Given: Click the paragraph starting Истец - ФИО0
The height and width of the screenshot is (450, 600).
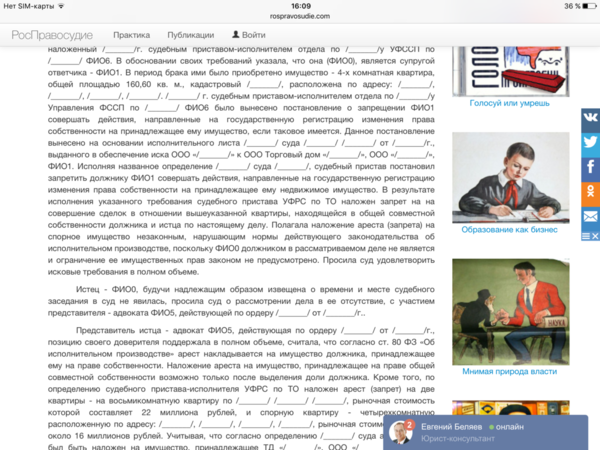Looking at the screenshot, I should [x=241, y=301].
